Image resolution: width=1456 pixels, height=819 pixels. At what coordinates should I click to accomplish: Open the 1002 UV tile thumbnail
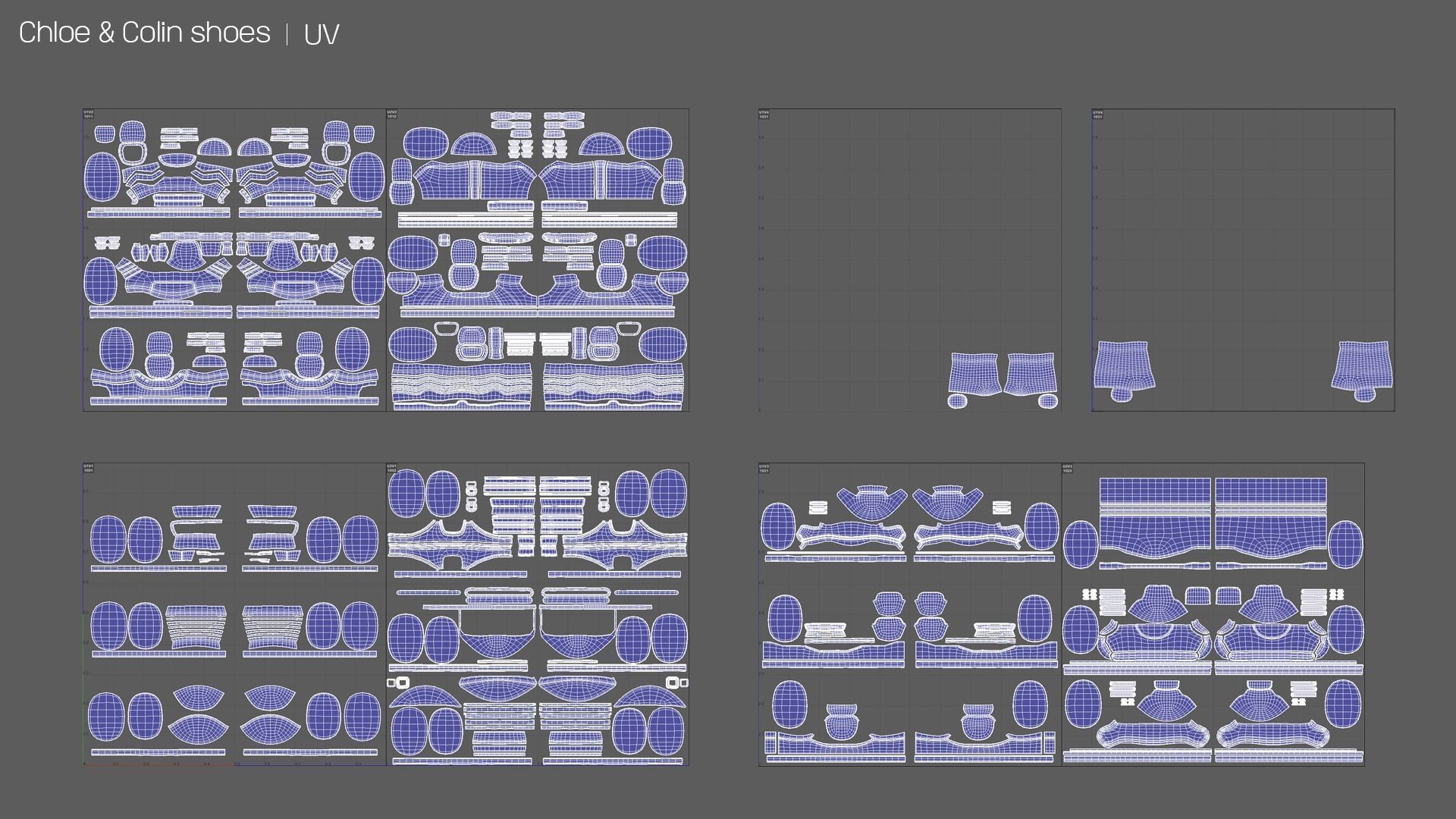point(538,614)
